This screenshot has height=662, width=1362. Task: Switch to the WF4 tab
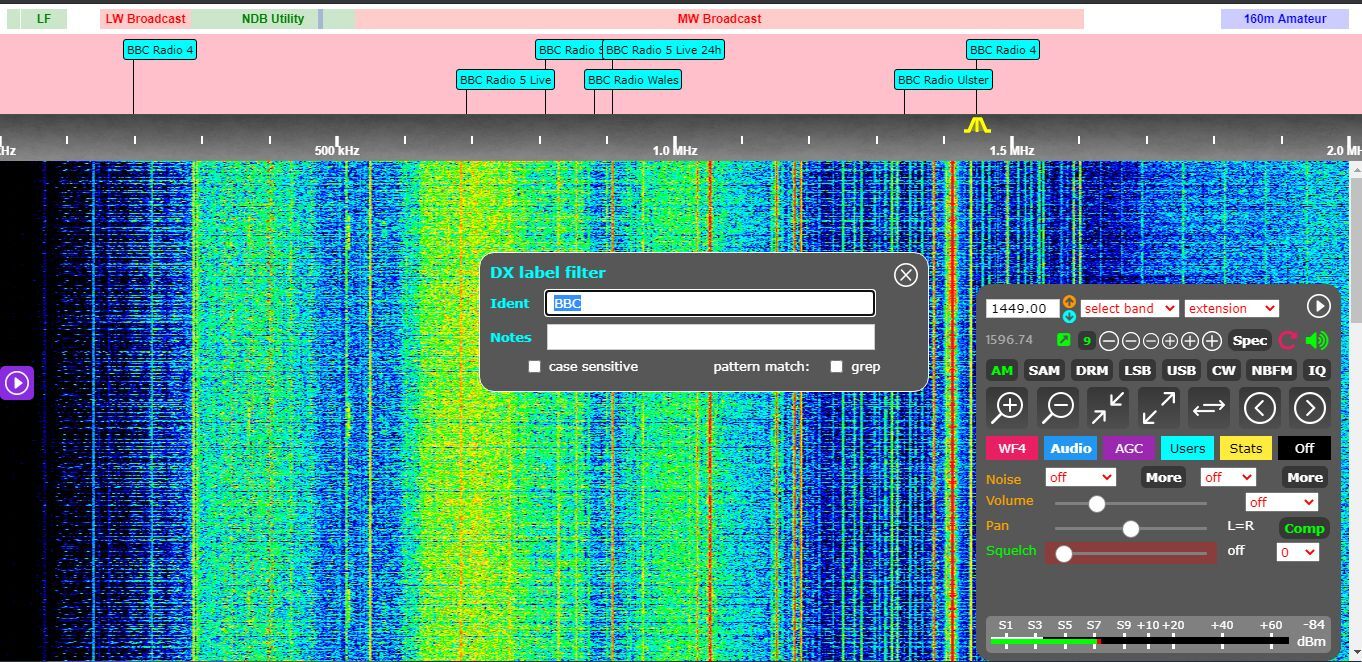pos(1012,448)
